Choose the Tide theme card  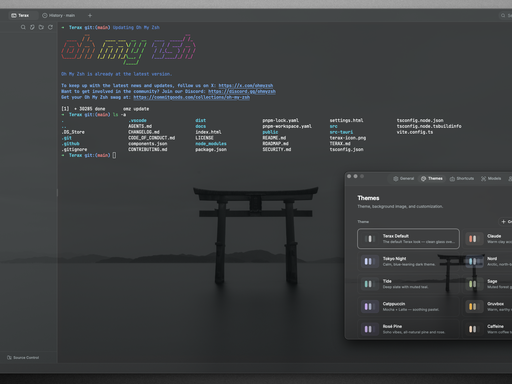[408, 284]
